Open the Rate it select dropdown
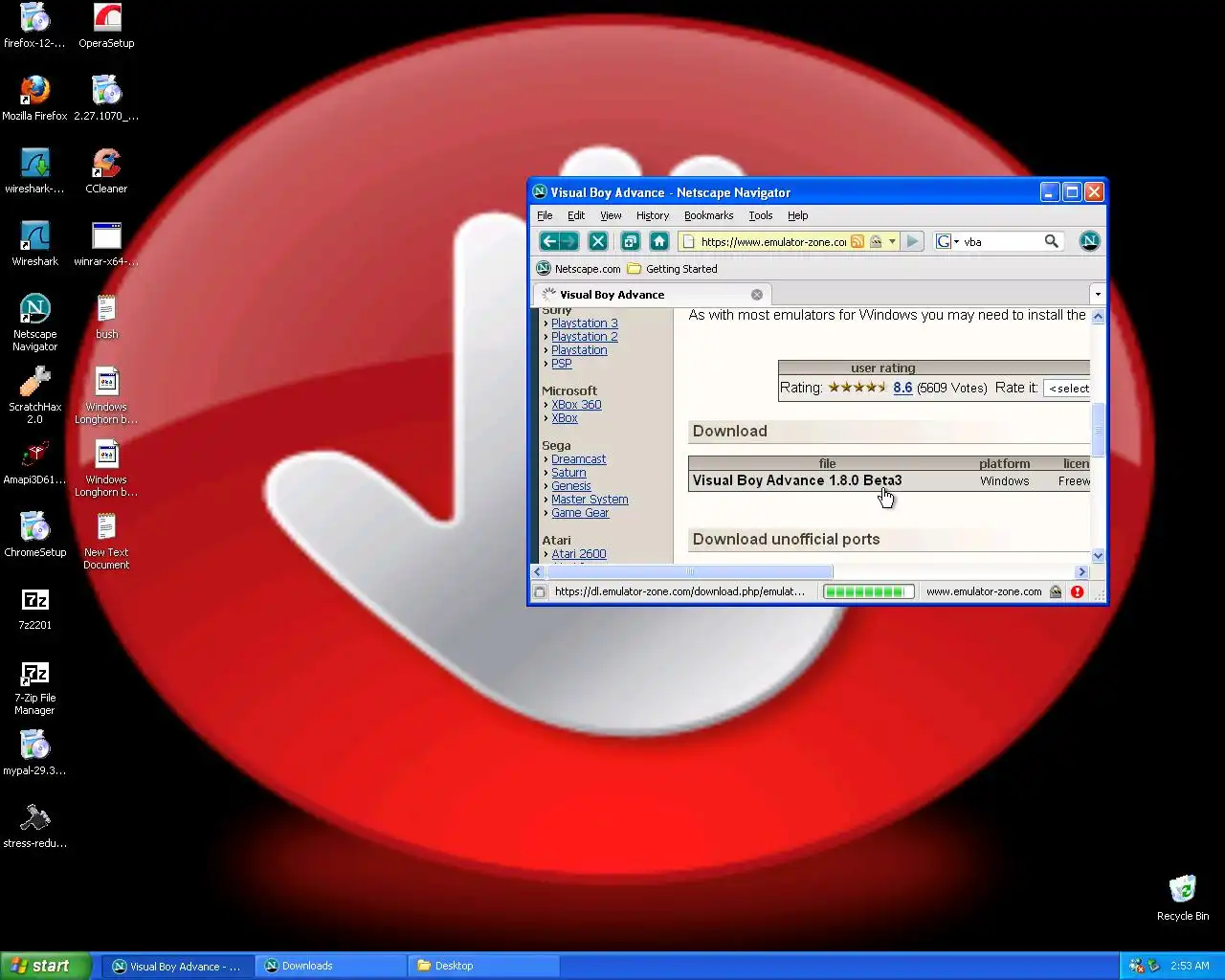Image resolution: width=1225 pixels, height=980 pixels. pyautogui.click(x=1068, y=388)
